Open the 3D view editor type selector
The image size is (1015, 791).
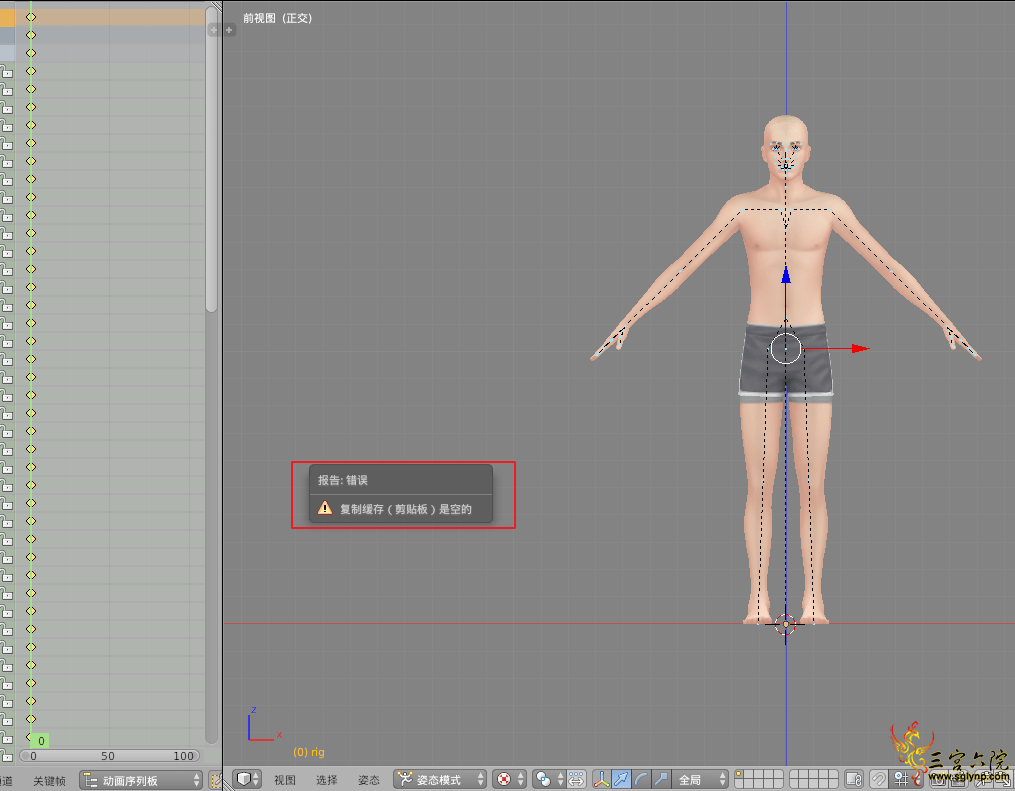point(247,779)
